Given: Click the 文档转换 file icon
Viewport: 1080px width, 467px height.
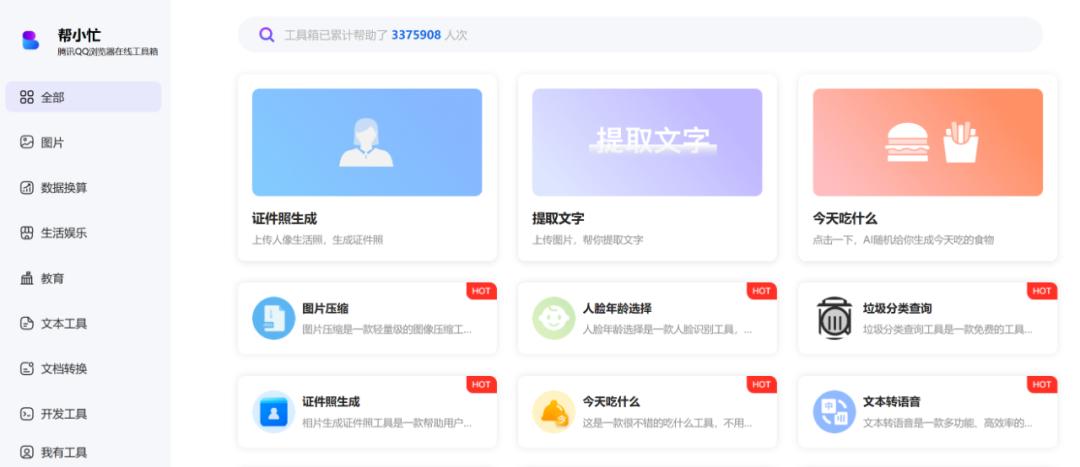Looking at the screenshot, I should [27, 369].
